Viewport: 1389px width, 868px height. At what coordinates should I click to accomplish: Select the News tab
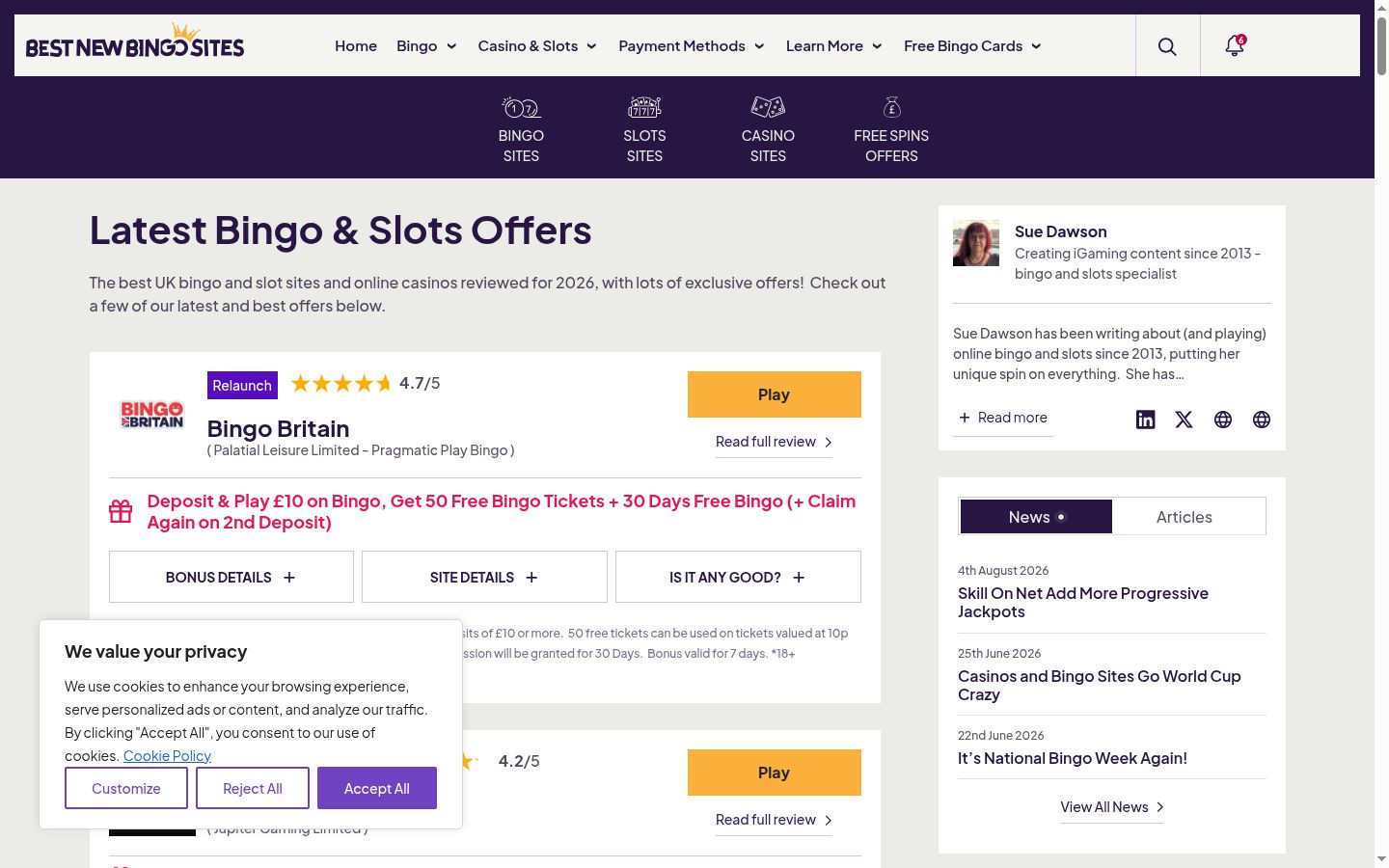[1036, 517]
